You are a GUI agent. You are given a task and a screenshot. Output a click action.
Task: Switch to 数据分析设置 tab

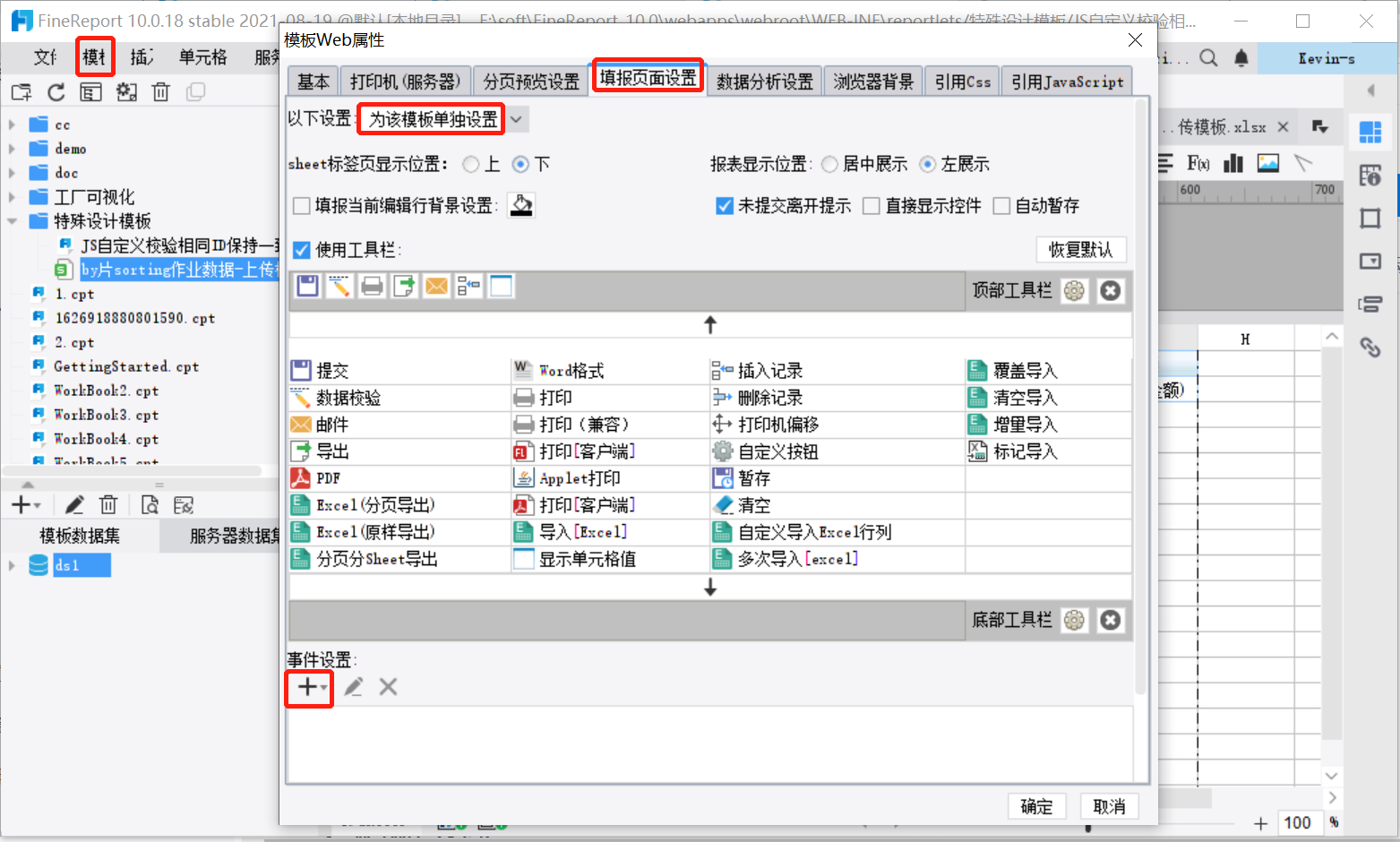(x=764, y=82)
